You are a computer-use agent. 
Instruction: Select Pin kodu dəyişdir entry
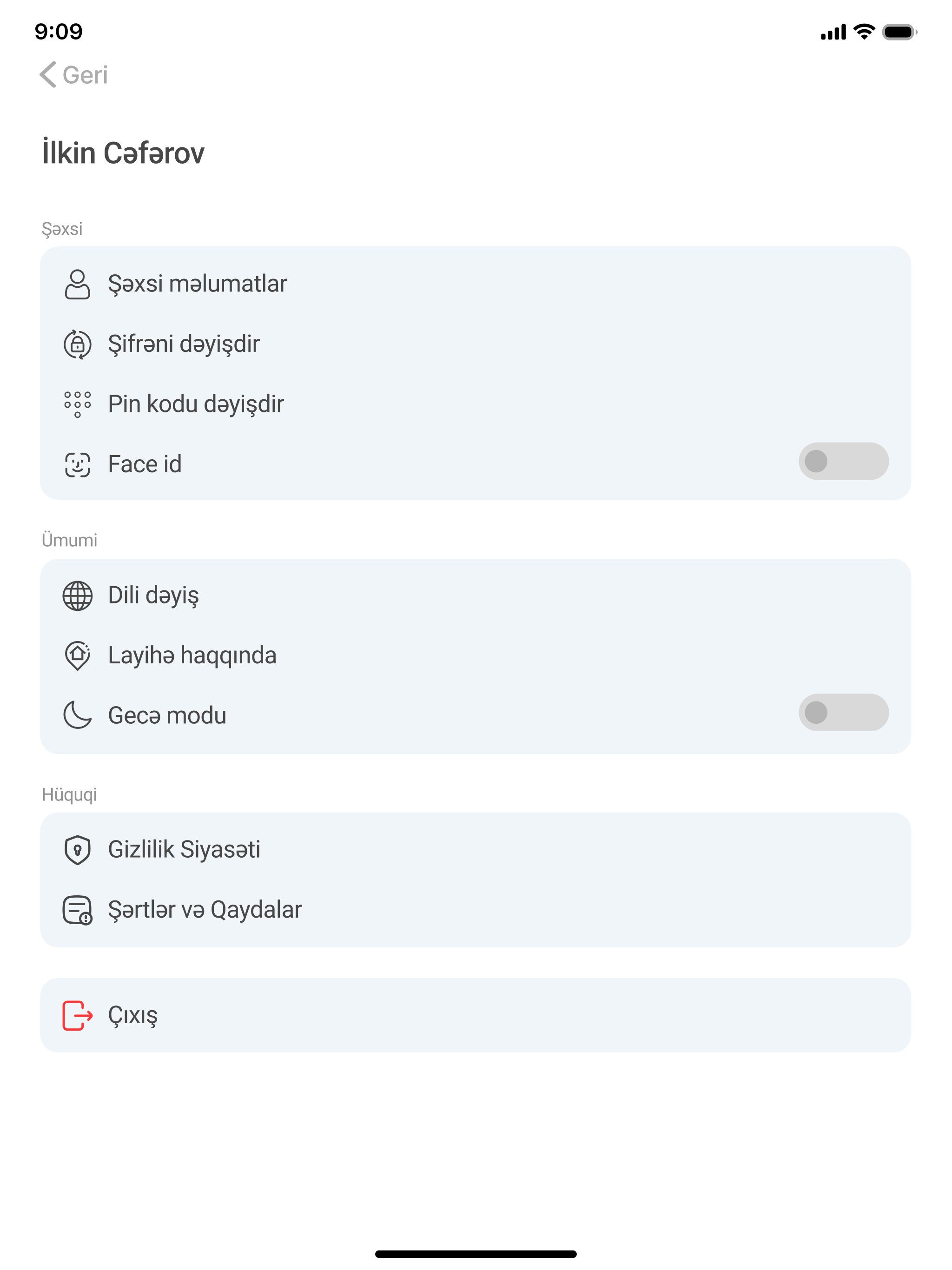476,405
